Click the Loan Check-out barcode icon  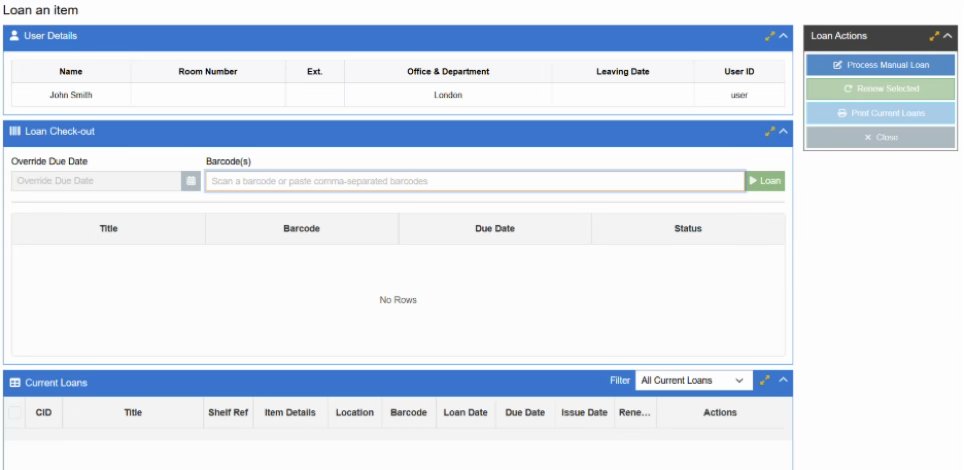click(15, 131)
